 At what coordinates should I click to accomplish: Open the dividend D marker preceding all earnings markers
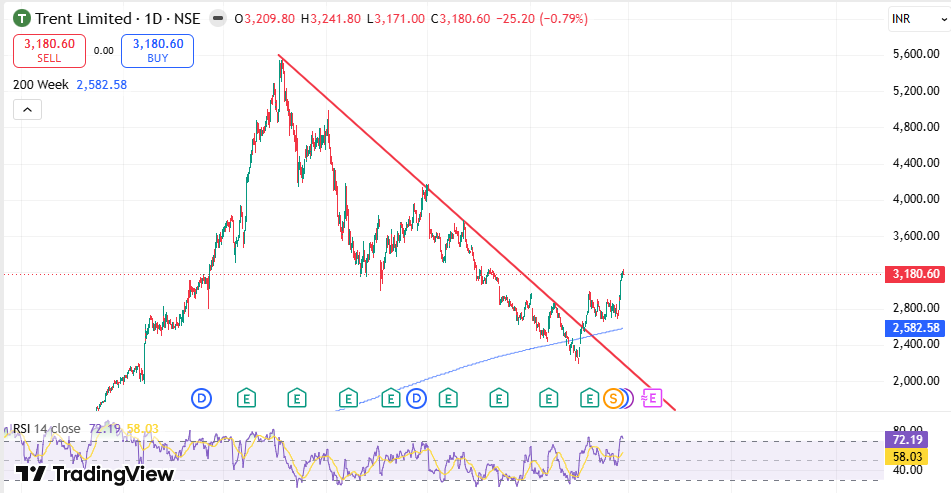tap(201, 398)
